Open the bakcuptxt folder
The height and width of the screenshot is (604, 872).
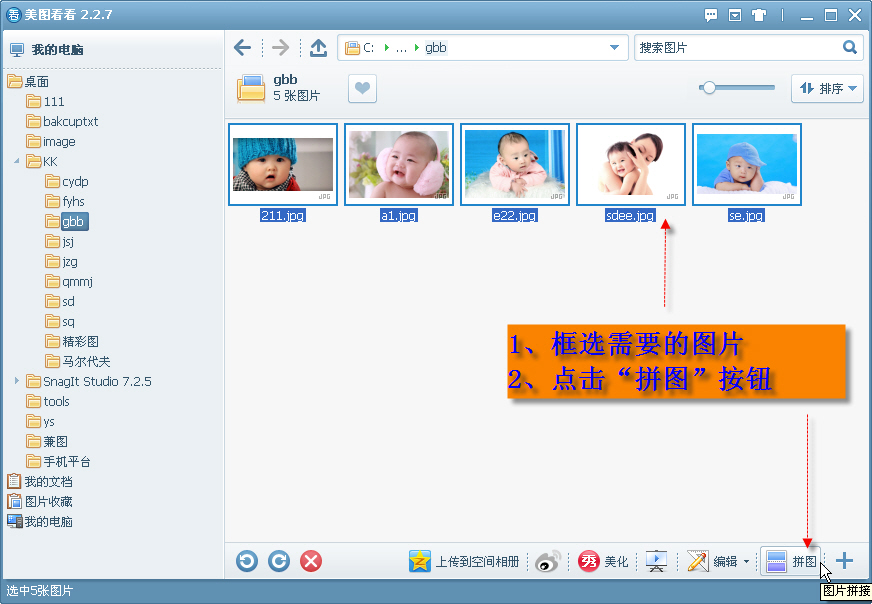[x=62, y=122]
